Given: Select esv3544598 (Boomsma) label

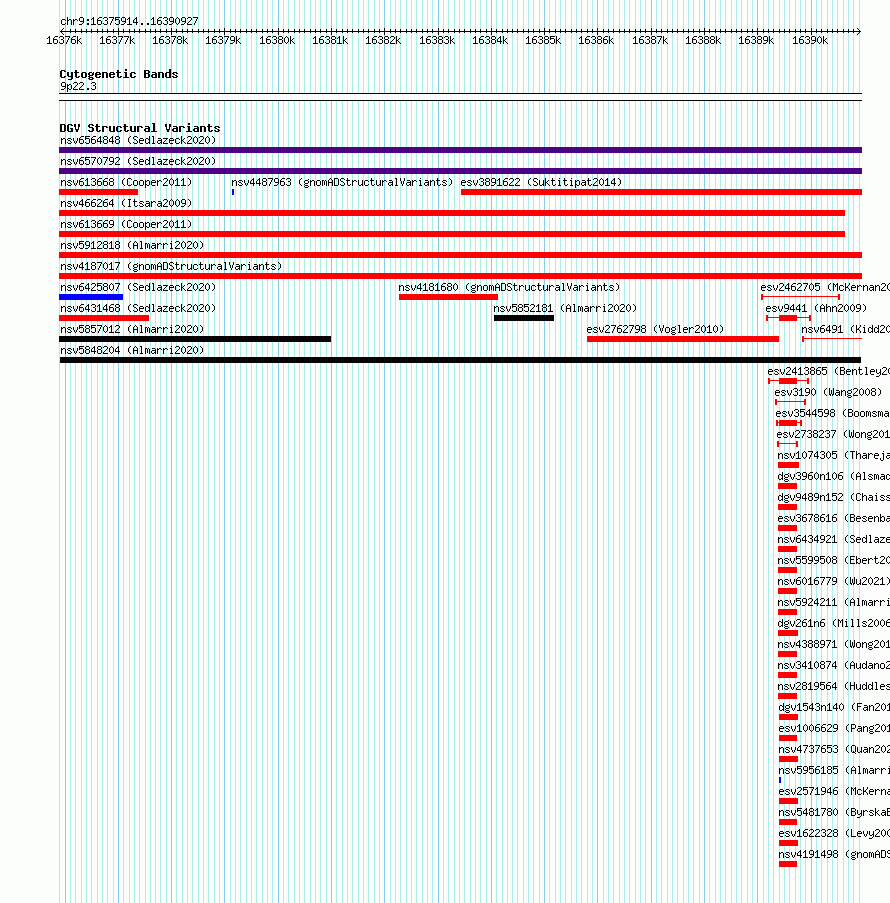Looking at the screenshot, I should [832, 413].
